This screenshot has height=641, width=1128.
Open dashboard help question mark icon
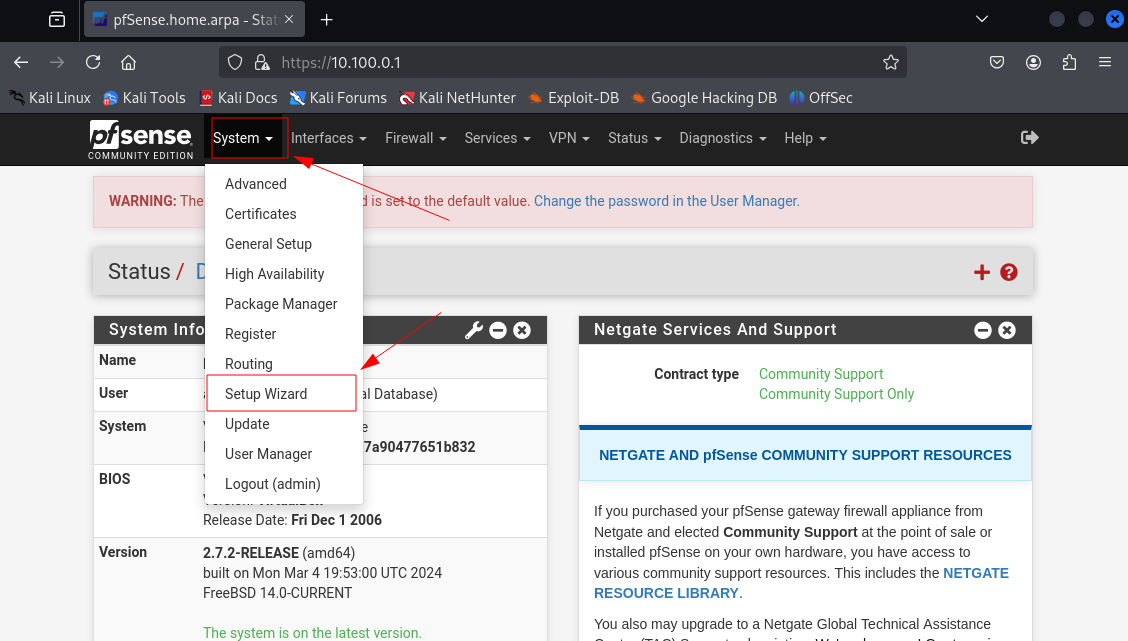coord(1009,272)
